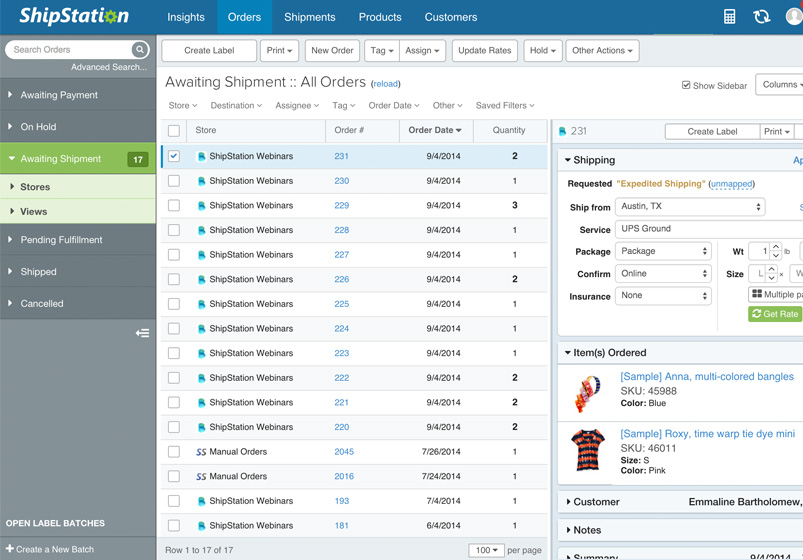Open order number 2045 link
The image size is (803, 560).
[344, 451]
